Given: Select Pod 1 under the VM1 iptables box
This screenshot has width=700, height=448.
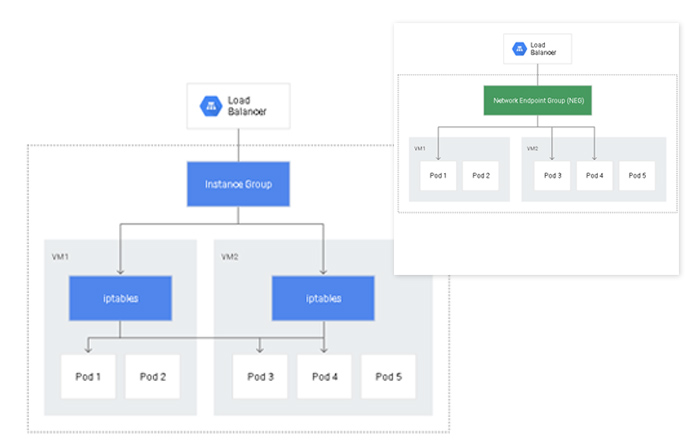Looking at the screenshot, I should click(x=88, y=377).
